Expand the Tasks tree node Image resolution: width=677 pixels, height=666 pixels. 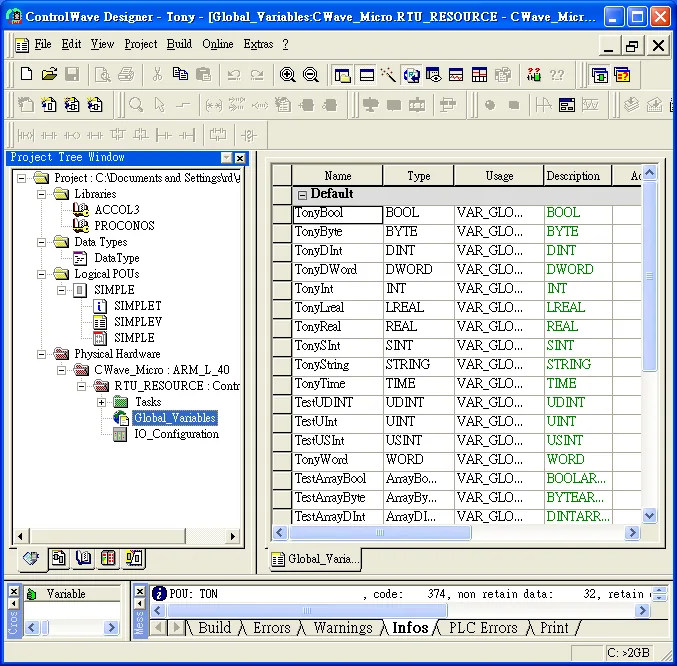pos(101,402)
